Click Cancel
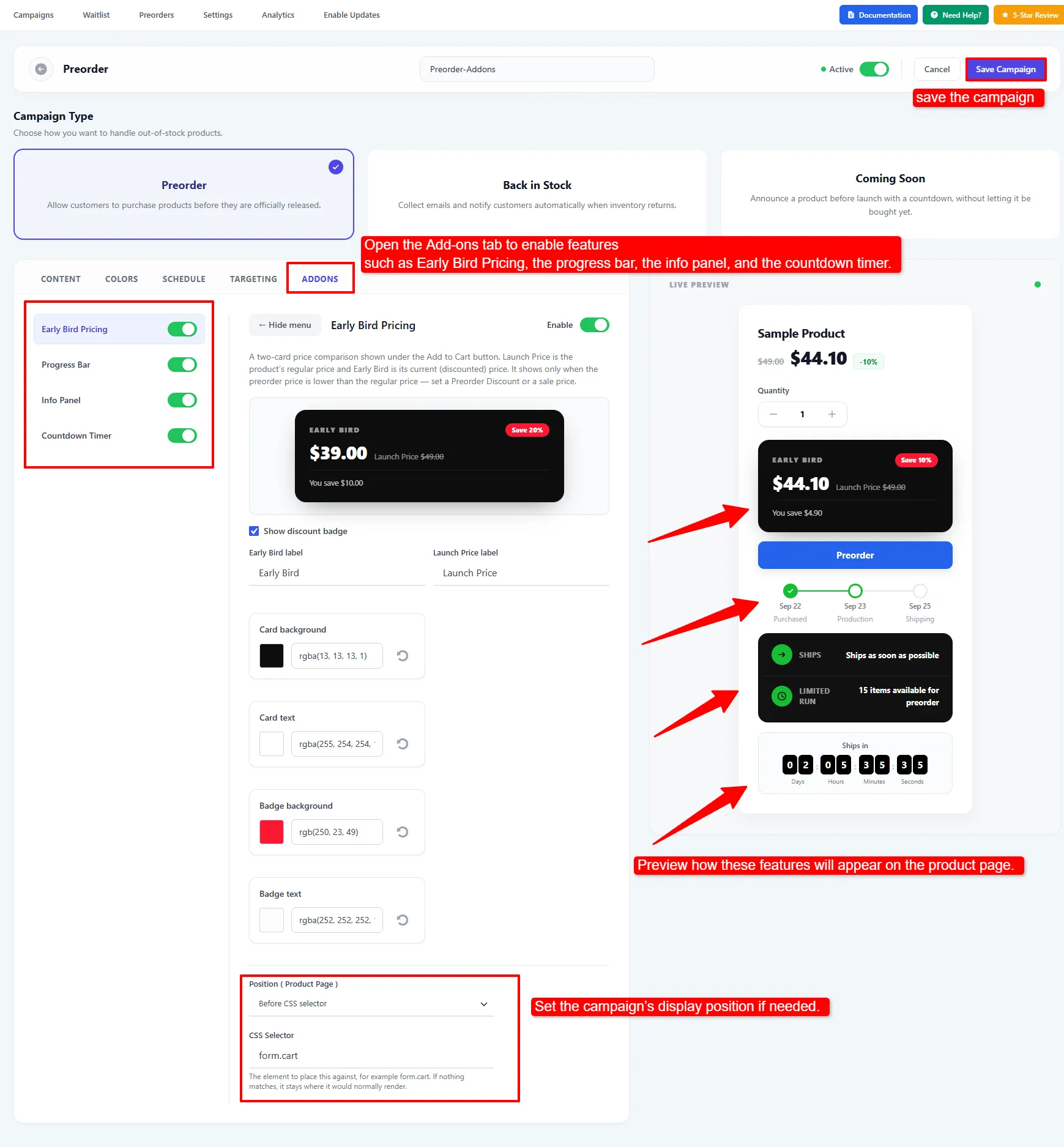The height and width of the screenshot is (1147, 1064). click(937, 69)
